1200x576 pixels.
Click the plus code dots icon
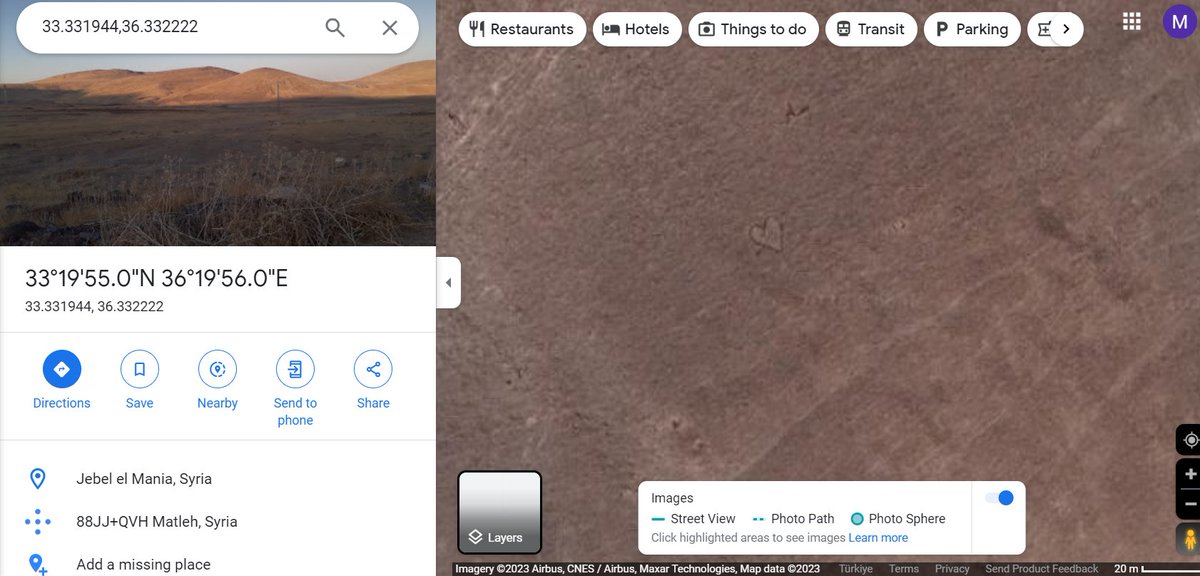pyautogui.click(x=38, y=522)
